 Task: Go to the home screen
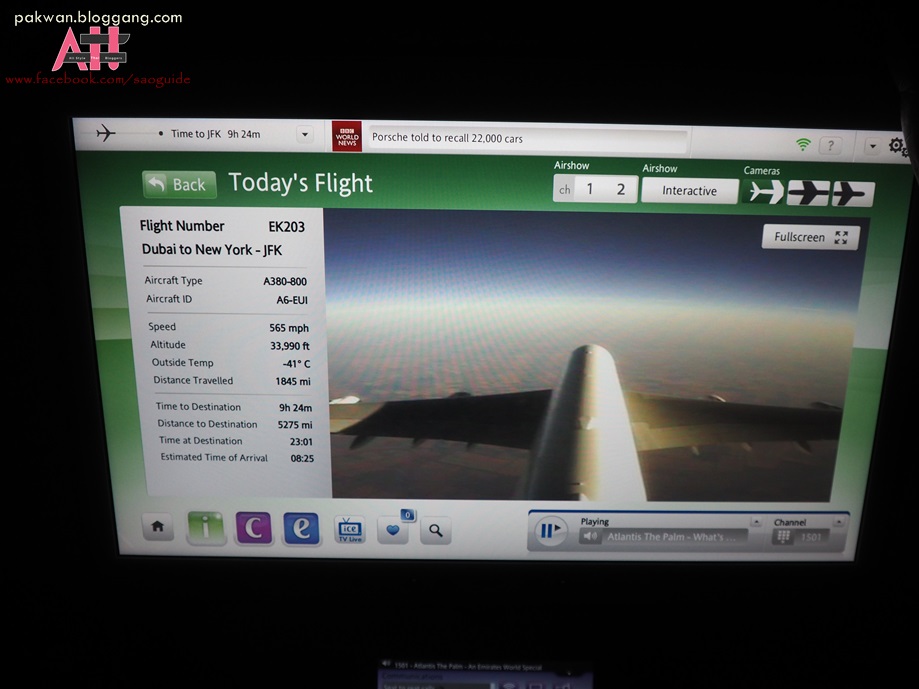click(x=158, y=527)
